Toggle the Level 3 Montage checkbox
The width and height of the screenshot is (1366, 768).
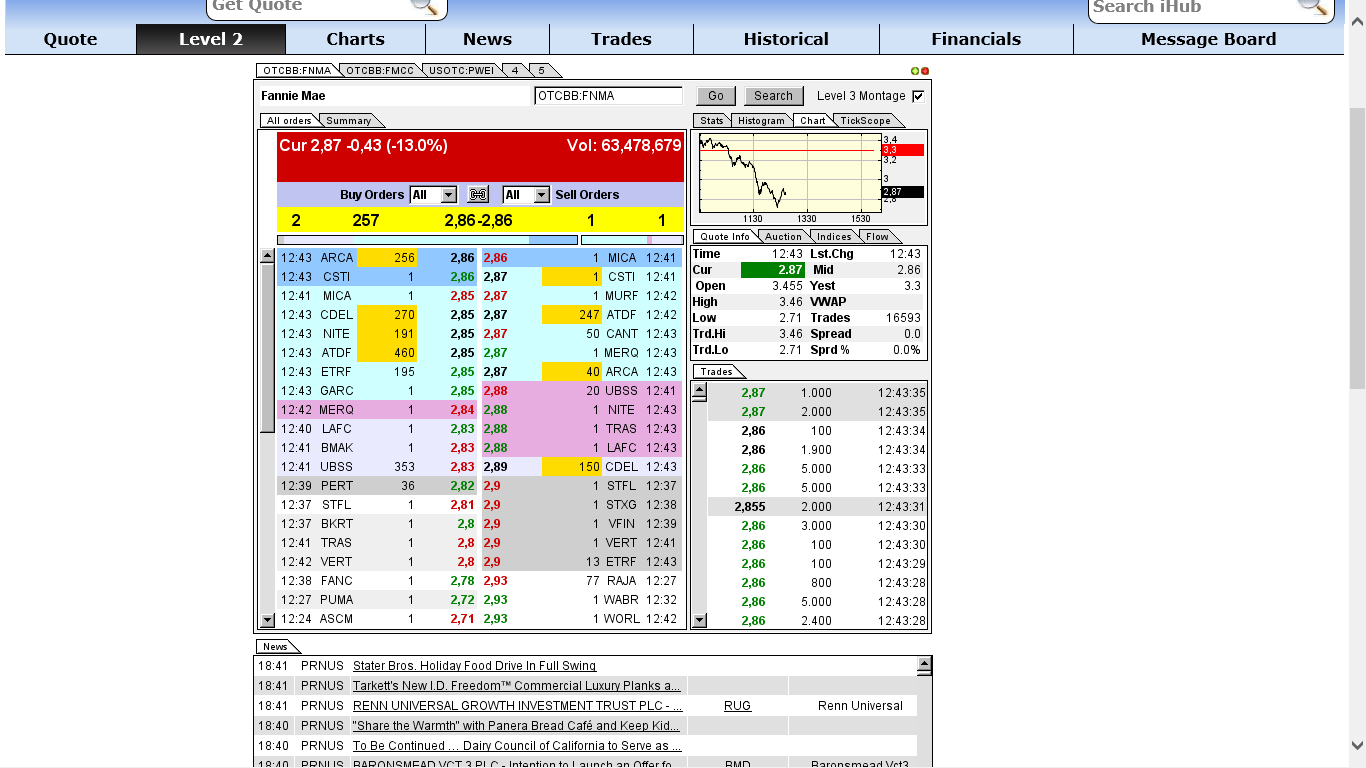[x=916, y=95]
